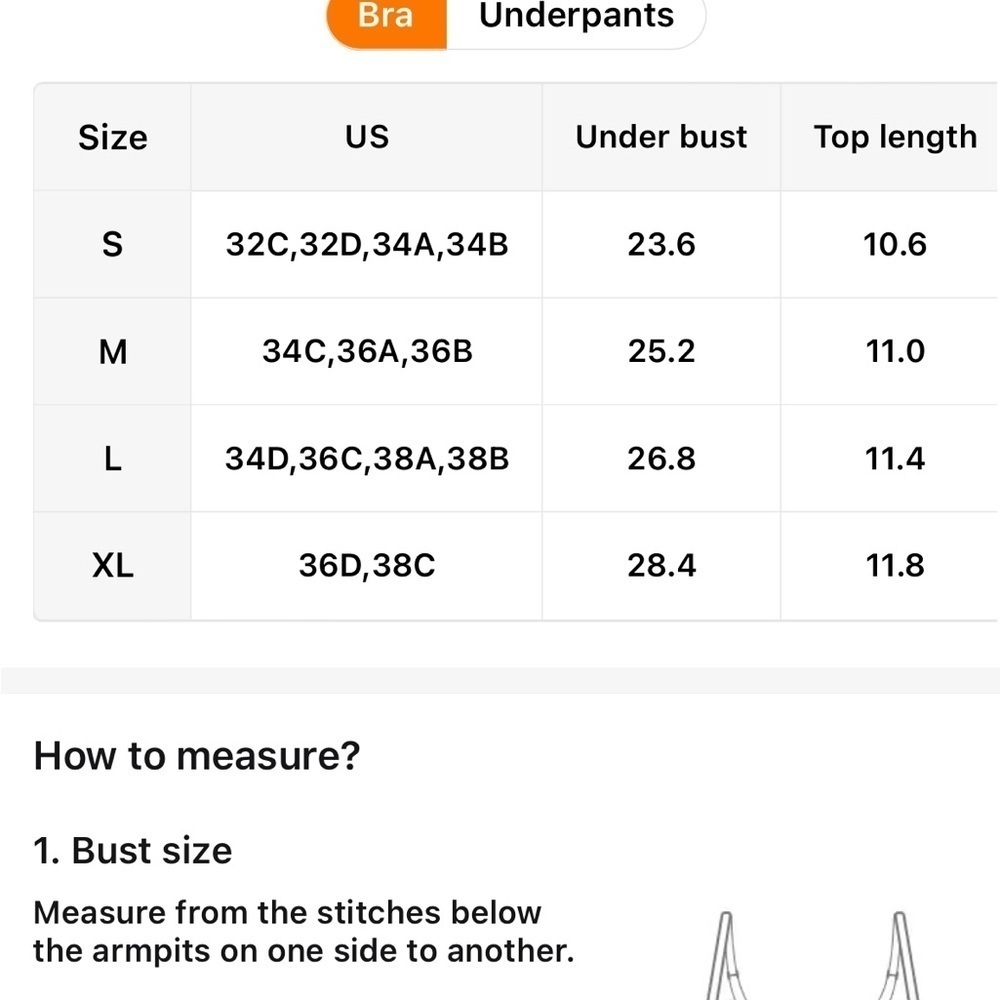Click the 36D,38C cell

click(x=367, y=566)
